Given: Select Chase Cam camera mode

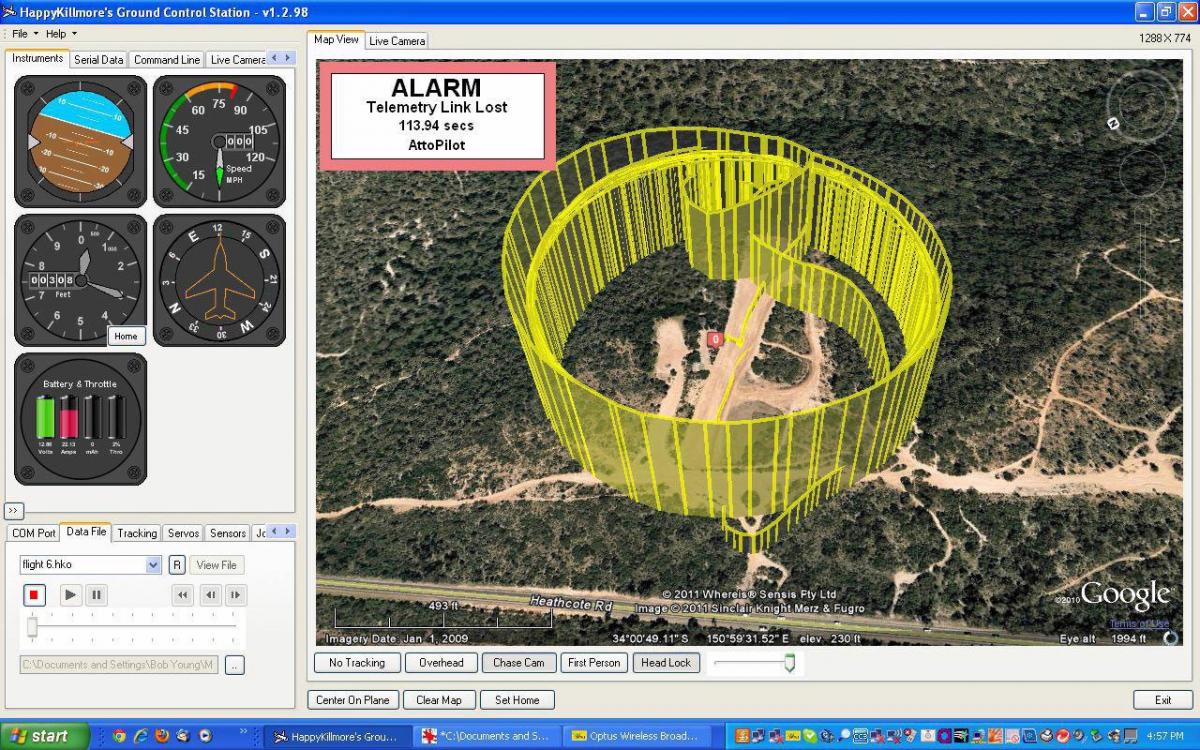Looking at the screenshot, I should click(x=519, y=662).
